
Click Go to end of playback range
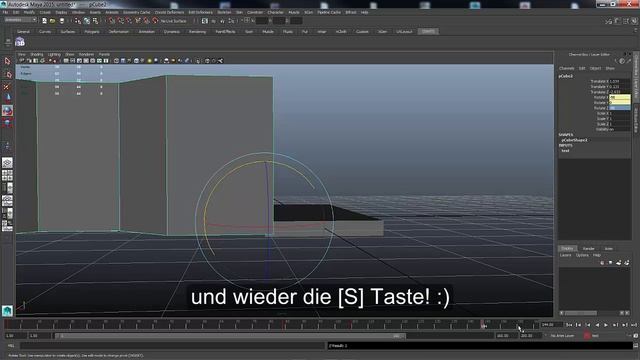[x=634, y=325]
